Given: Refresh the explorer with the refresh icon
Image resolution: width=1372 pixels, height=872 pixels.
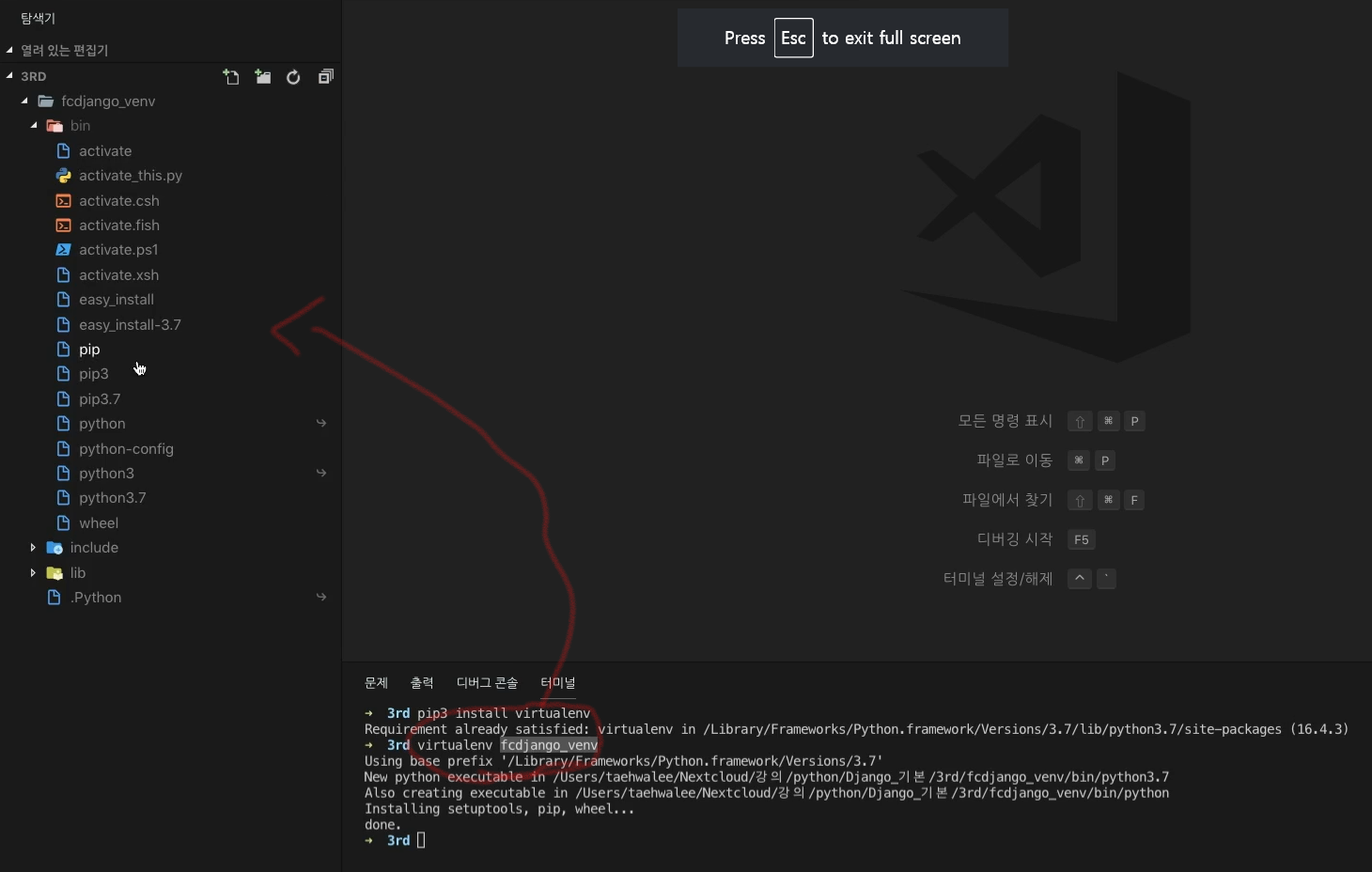Looking at the screenshot, I should [293, 77].
